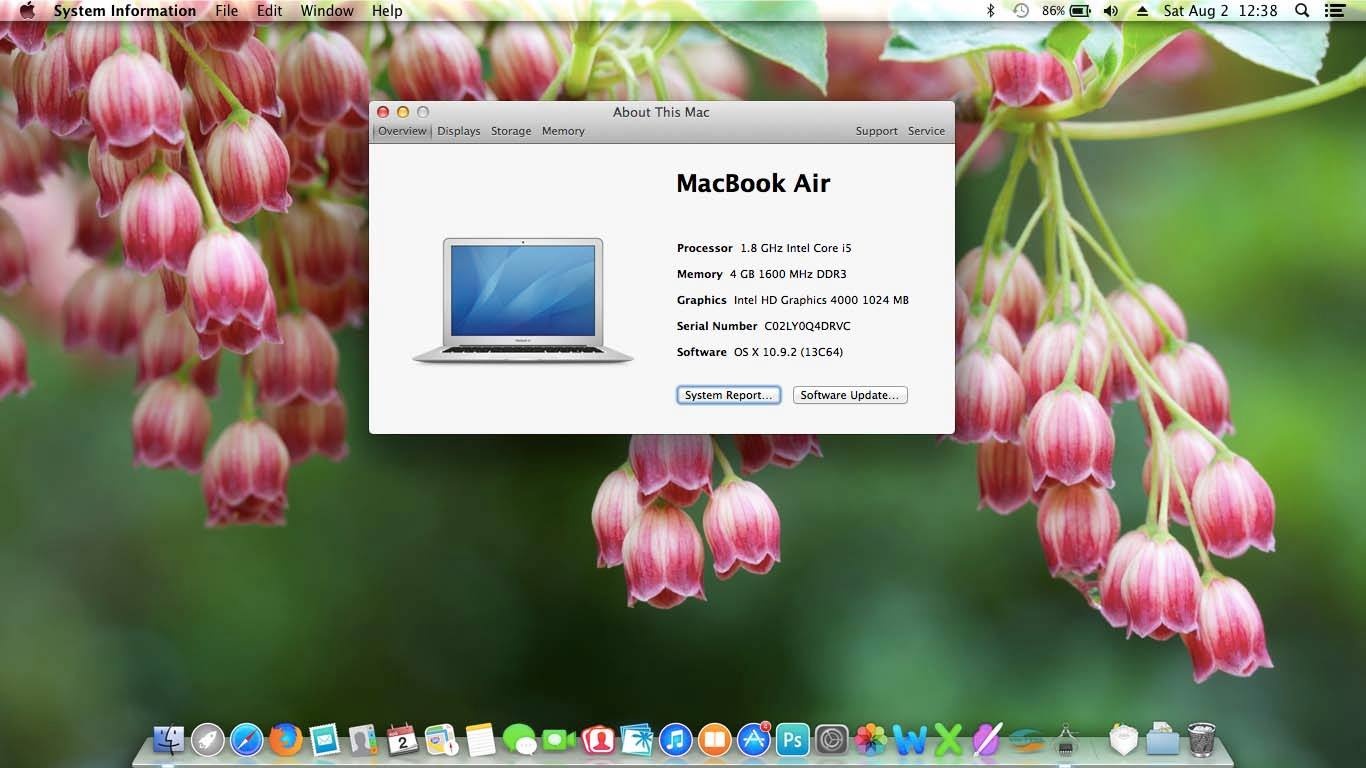
Task: Open iTunes in the dock
Action: tap(676, 740)
